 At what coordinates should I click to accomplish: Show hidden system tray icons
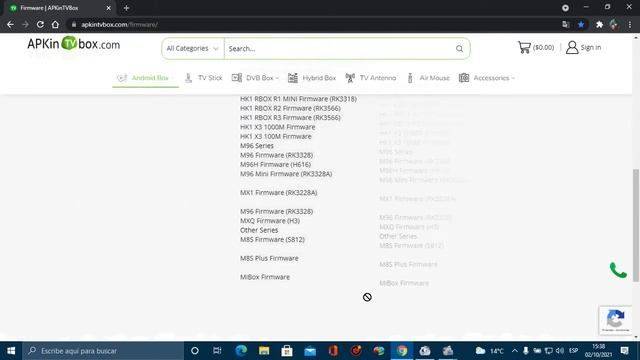coord(514,351)
